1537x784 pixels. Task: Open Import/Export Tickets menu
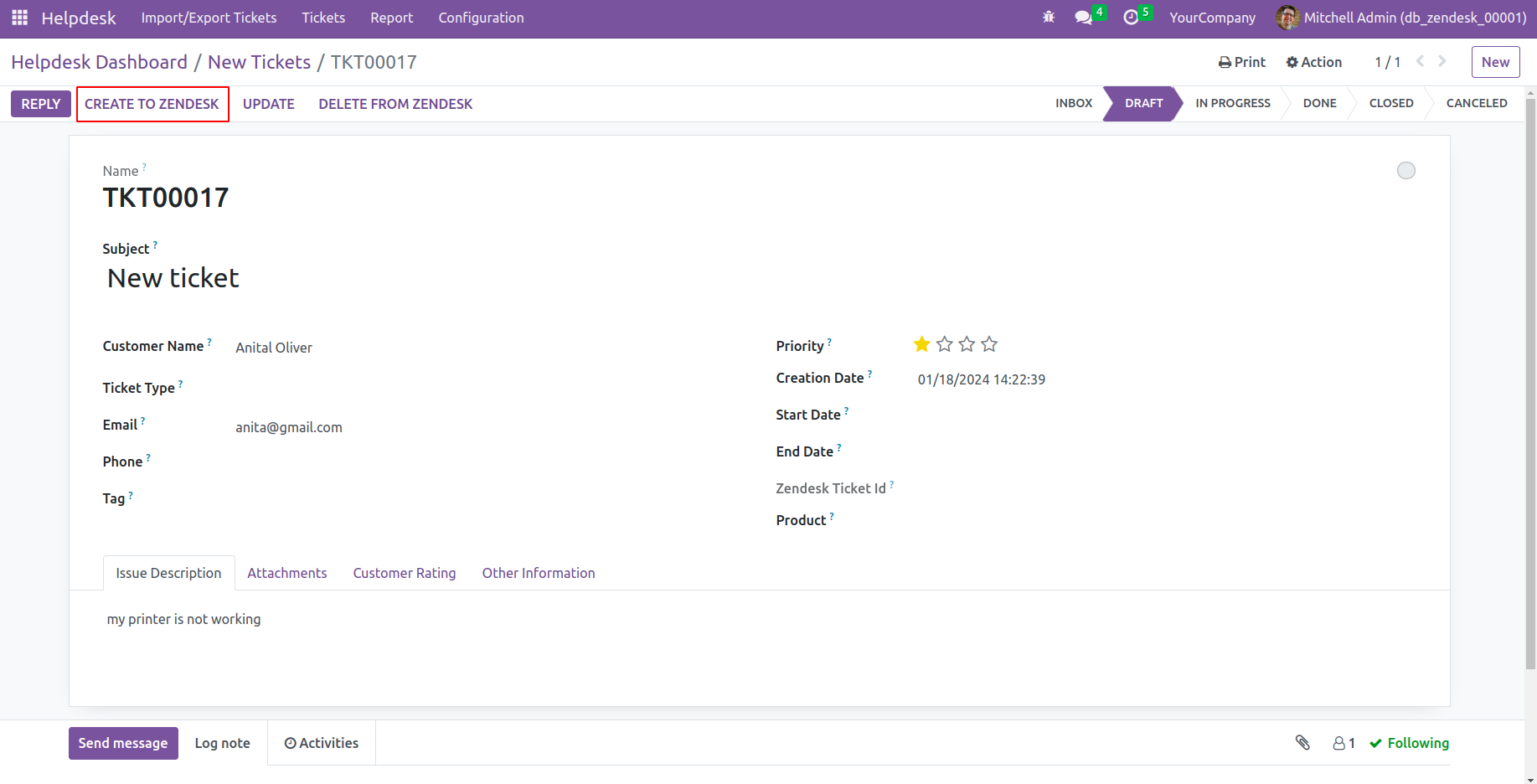pos(209,18)
